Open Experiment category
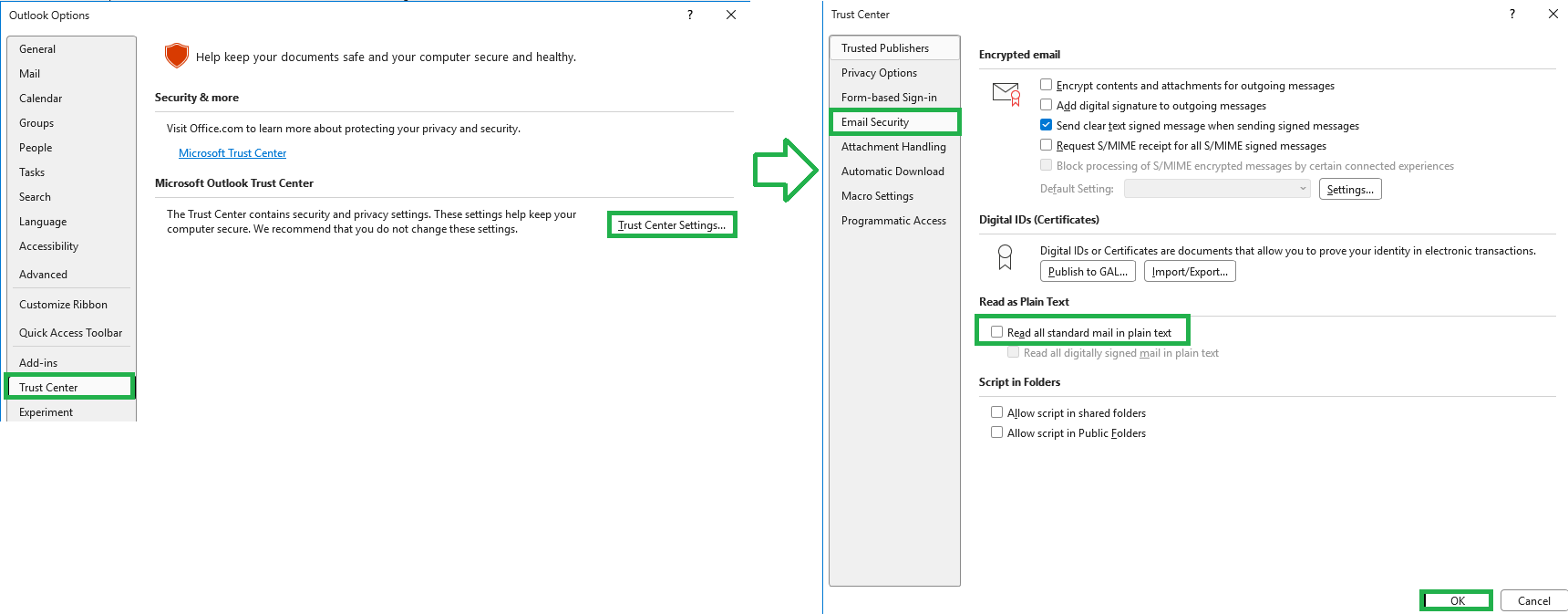Screen dimensions: 1568x614 tap(71, 412)
